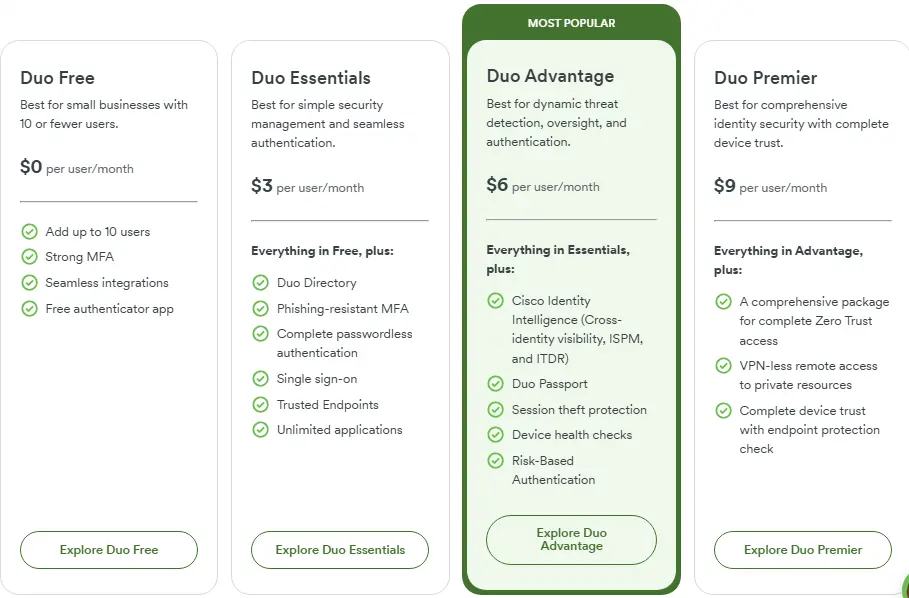Click the MOST POPULAR banner
This screenshot has width=909, height=598.
(x=571, y=22)
